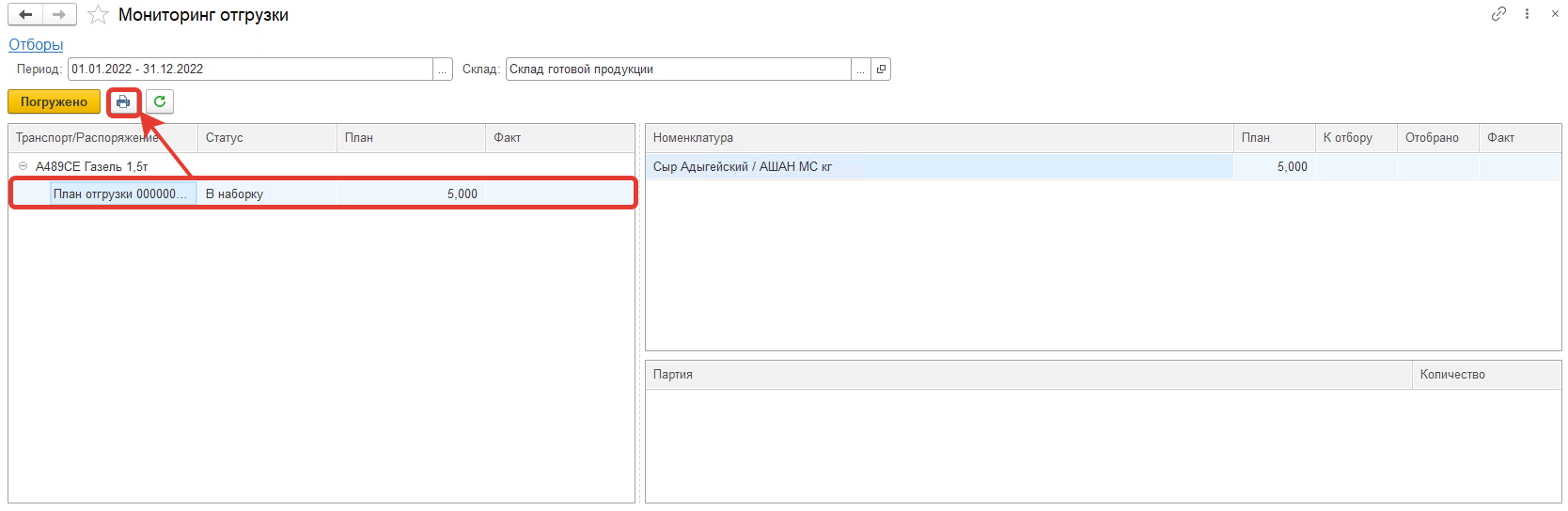Screen dimensions: 1568x511
Task: Open the three-dot more options menu
Action: (1527, 14)
